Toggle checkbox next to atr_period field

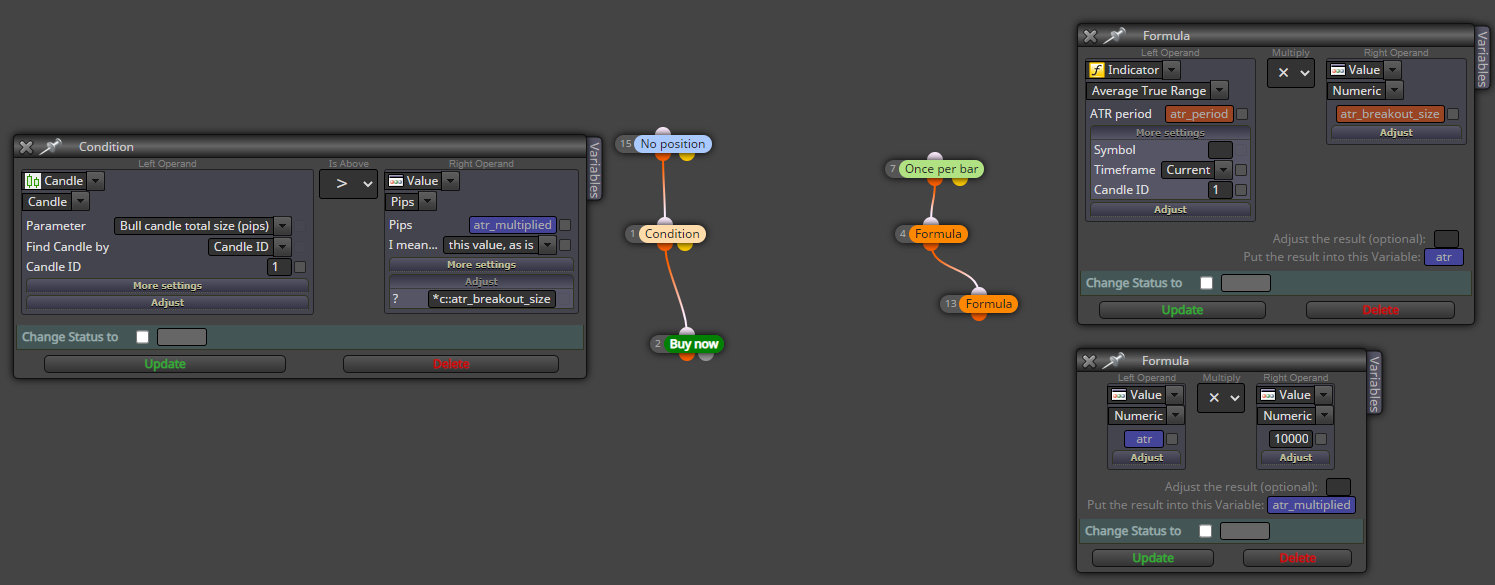click(x=1242, y=114)
